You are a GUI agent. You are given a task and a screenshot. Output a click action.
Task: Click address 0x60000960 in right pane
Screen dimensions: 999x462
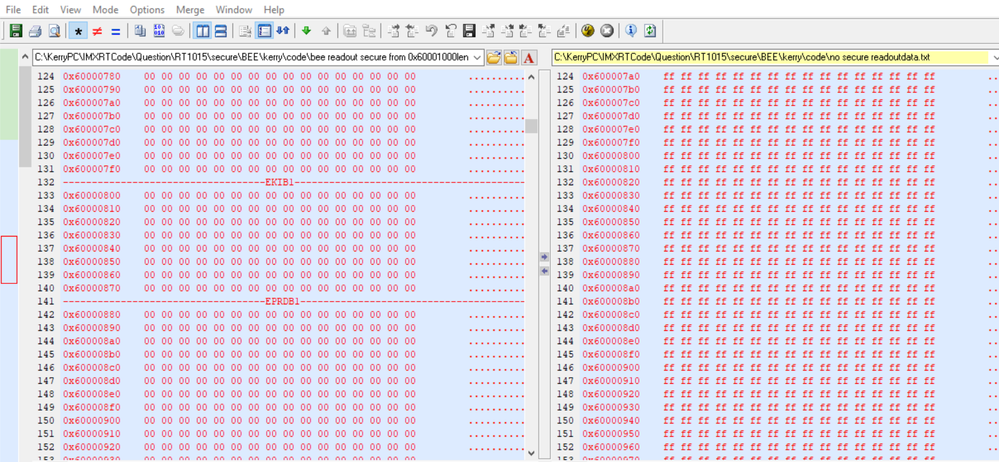click(611, 446)
